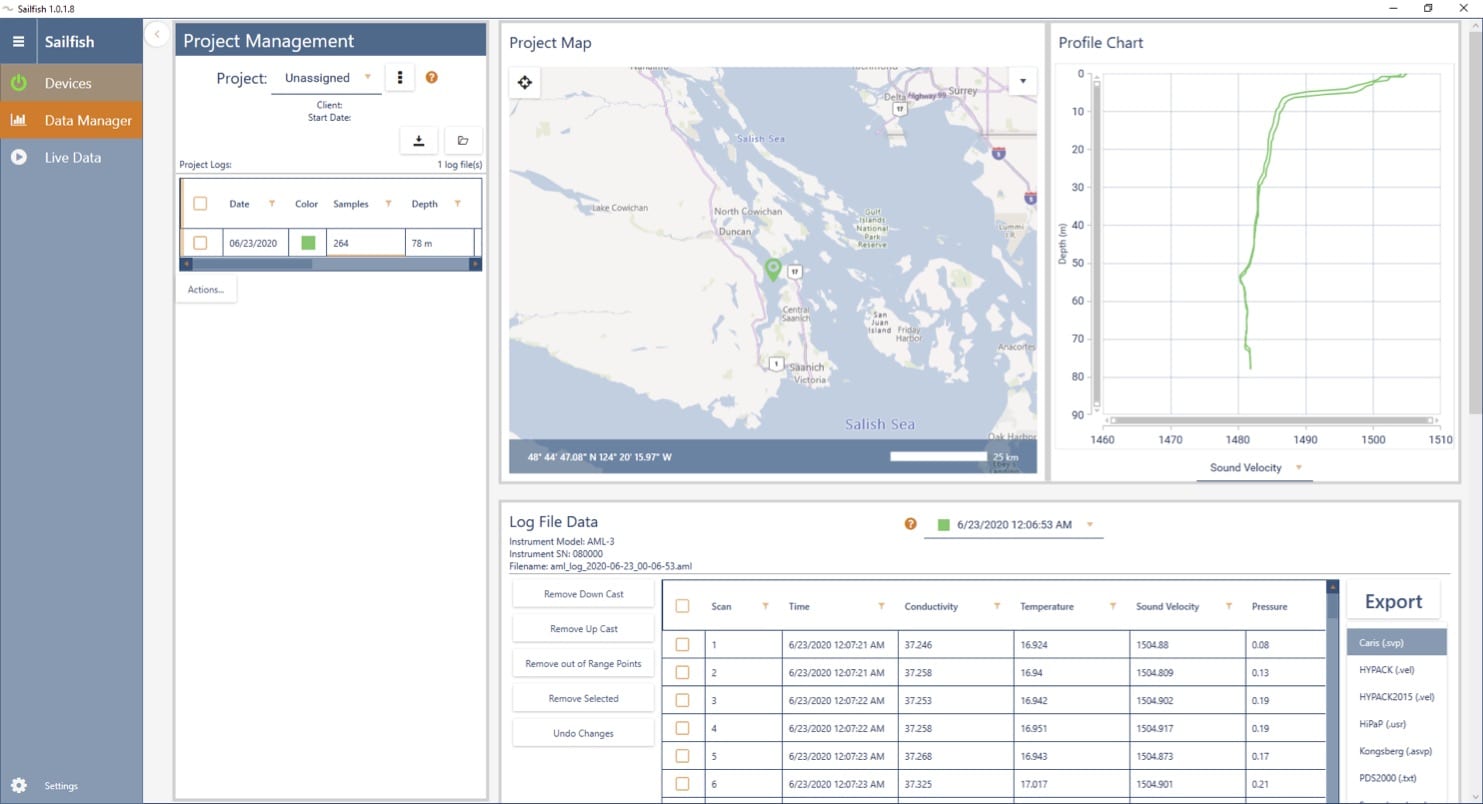Switch to the Devices section
This screenshot has width=1483, height=804.
coord(68,83)
